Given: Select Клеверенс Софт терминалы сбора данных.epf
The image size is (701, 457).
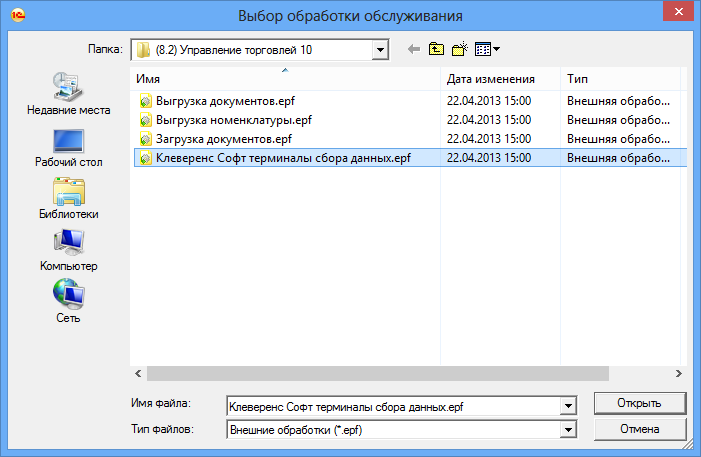Looking at the screenshot, I should pos(283,158).
